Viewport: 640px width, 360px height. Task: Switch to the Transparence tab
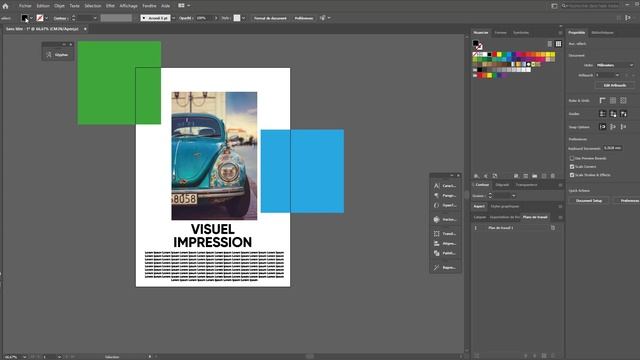click(526, 185)
